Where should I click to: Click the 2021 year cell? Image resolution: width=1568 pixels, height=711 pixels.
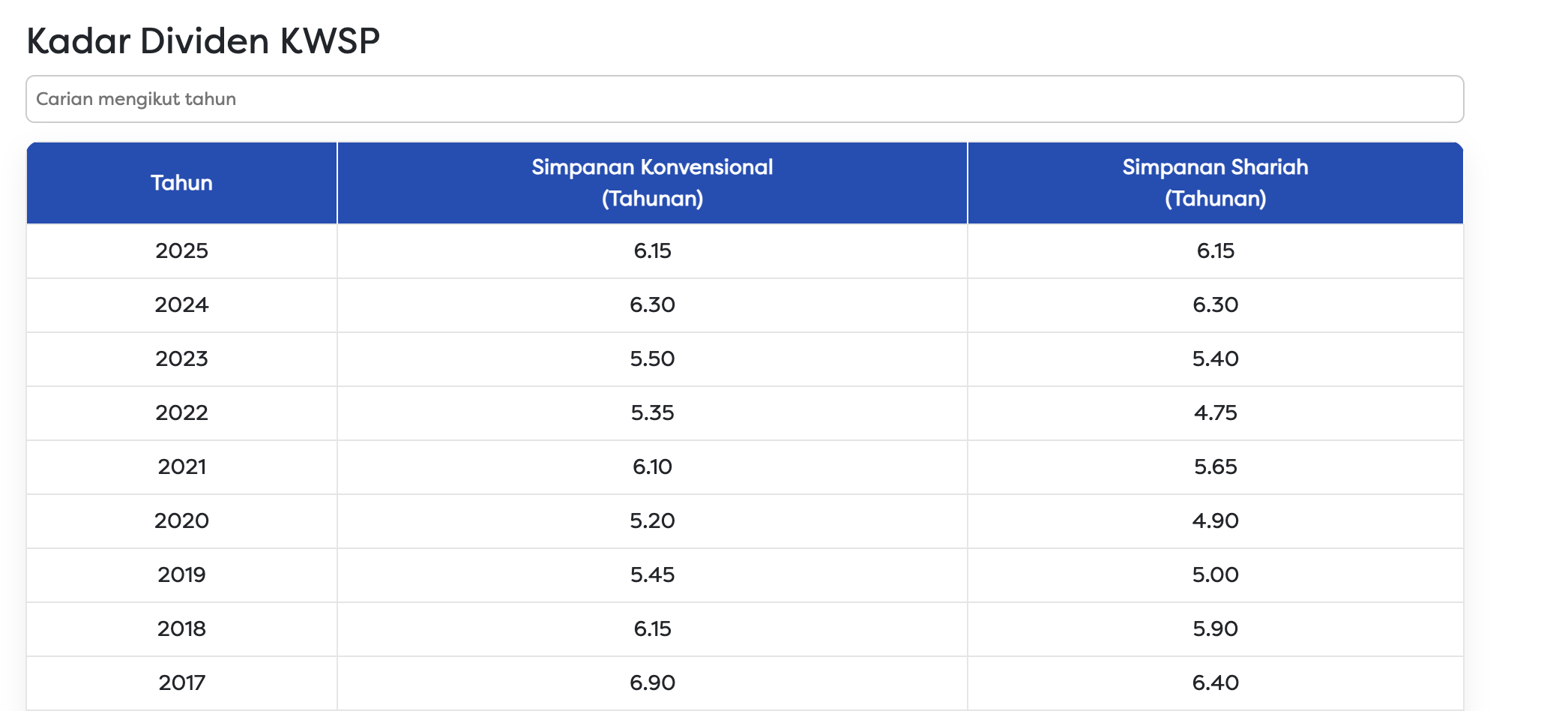[181, 466]
